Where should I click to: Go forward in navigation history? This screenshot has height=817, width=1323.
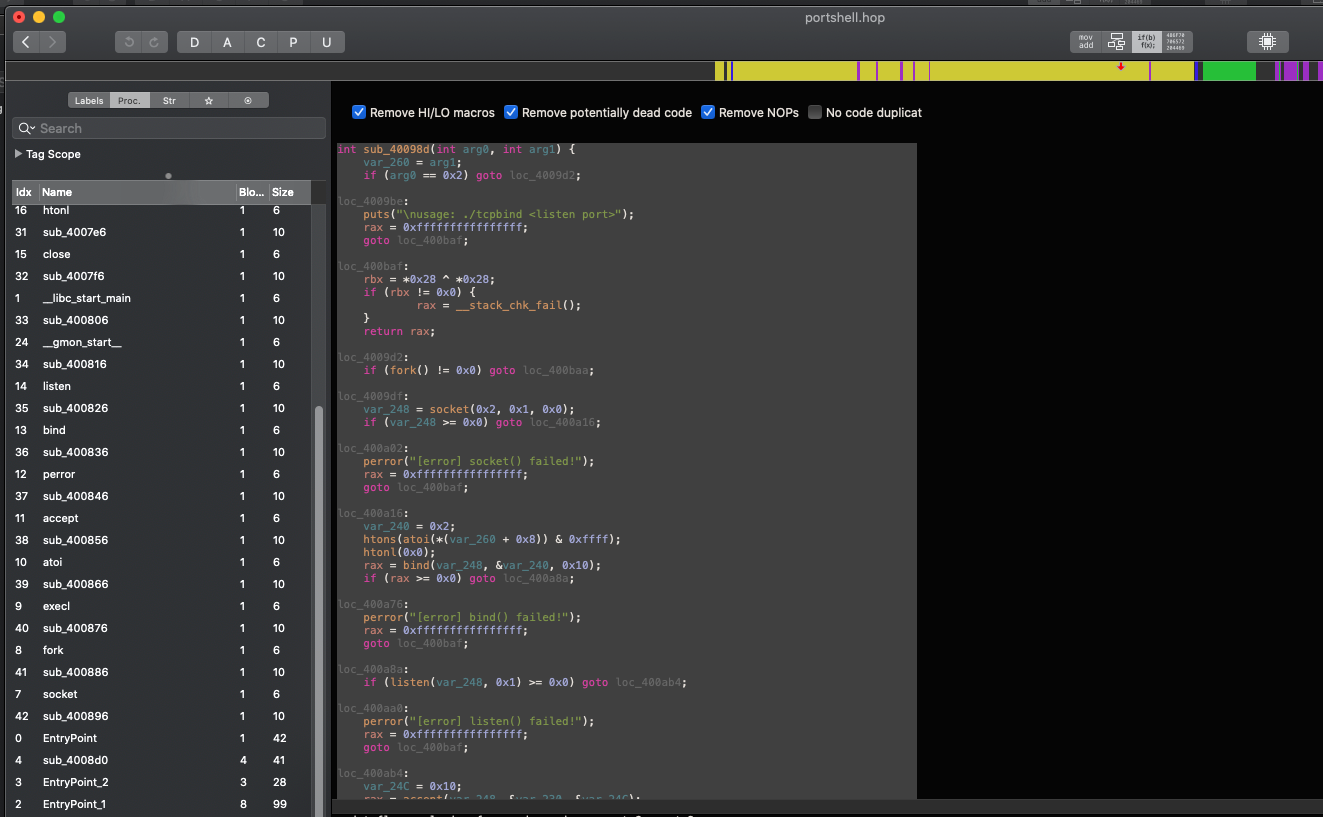53,42
